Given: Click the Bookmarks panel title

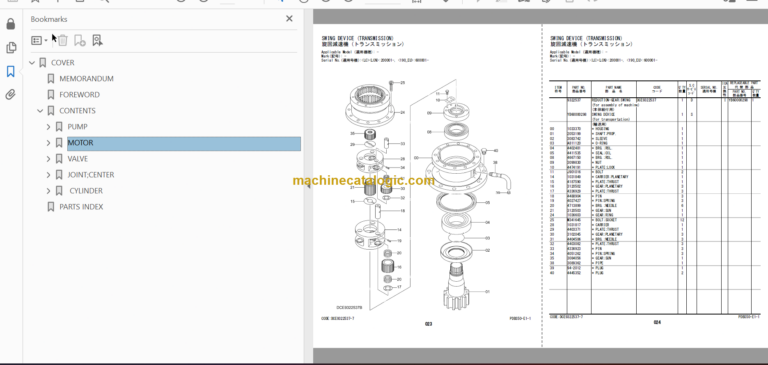Looking at the screenshot, I should (49, 19).
